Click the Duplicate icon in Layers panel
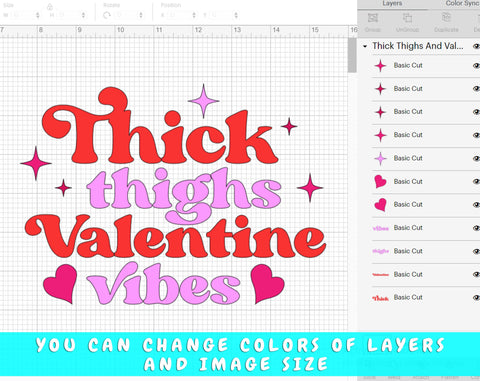 click(x=446, y=18)
